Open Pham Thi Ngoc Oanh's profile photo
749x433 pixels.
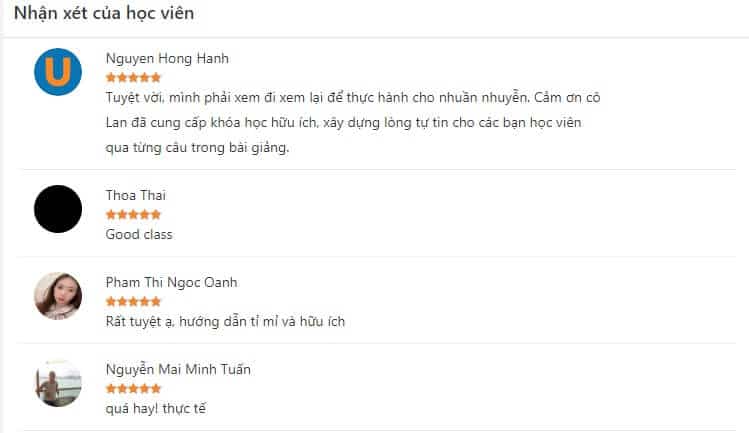pyautogui.click(x=58, y=296)
